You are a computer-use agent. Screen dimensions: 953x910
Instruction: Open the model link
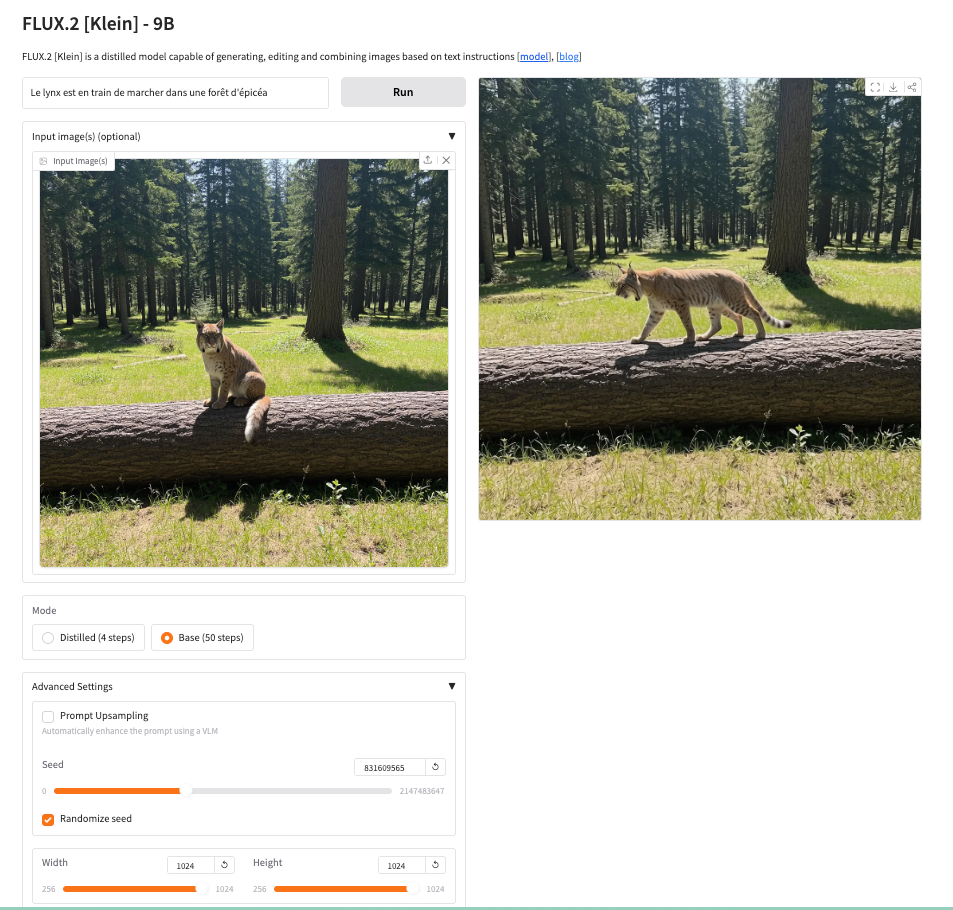click(x=534, y=57)
